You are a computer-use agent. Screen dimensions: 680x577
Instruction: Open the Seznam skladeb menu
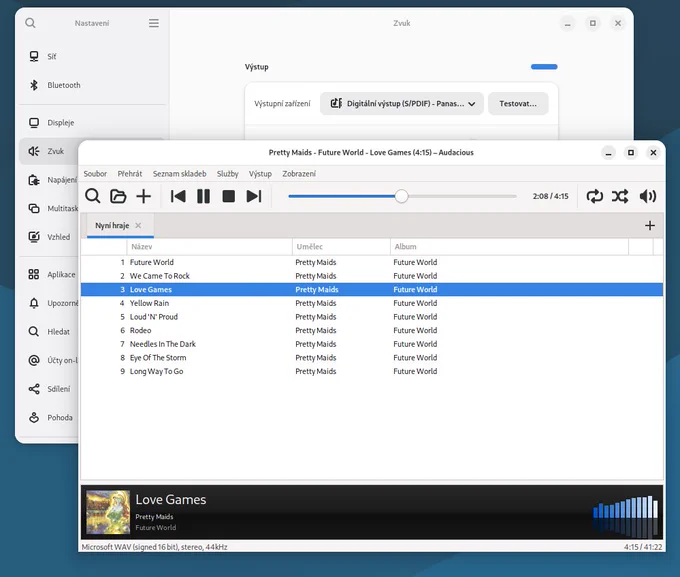180,174
